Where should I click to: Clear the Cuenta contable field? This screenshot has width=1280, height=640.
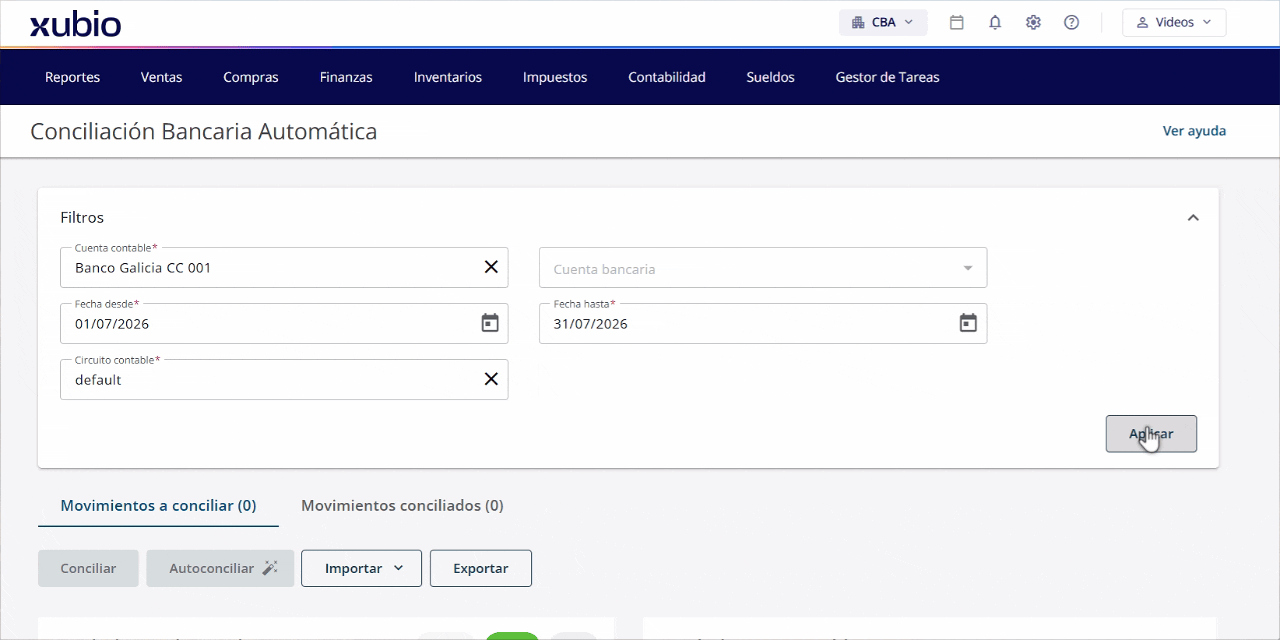coord(491,267)
